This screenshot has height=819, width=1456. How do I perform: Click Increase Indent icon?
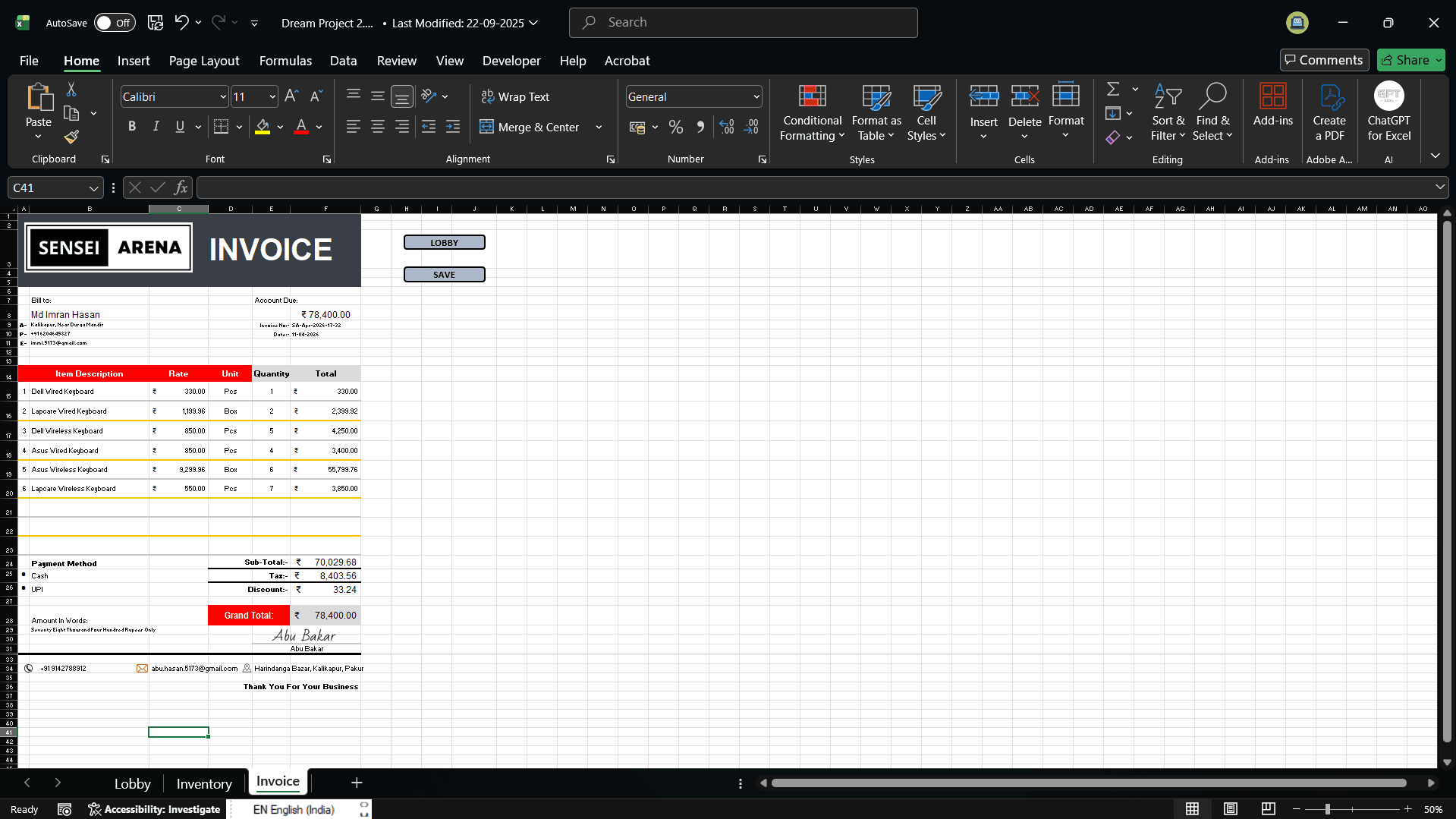point(453,127)
